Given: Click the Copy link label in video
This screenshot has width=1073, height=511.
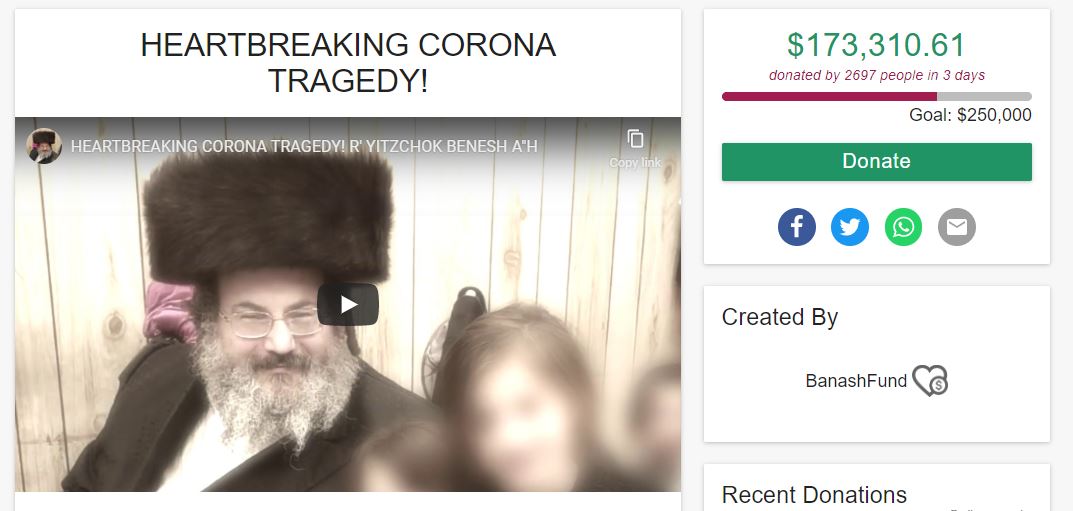Looking at the screenshot, I should click(x=635, y=163).
